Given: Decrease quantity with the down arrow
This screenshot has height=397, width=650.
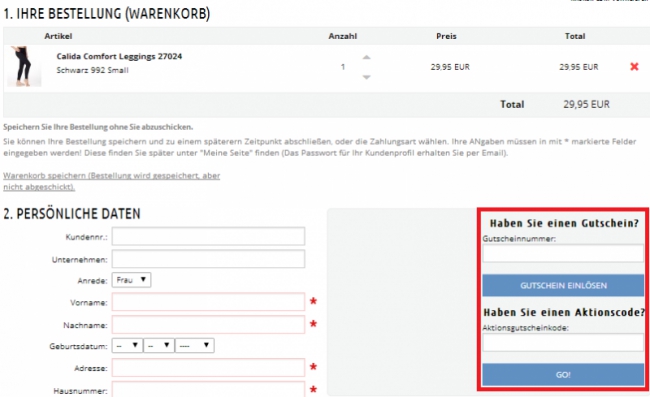Looking at the screenshot, I should point(366,77).
